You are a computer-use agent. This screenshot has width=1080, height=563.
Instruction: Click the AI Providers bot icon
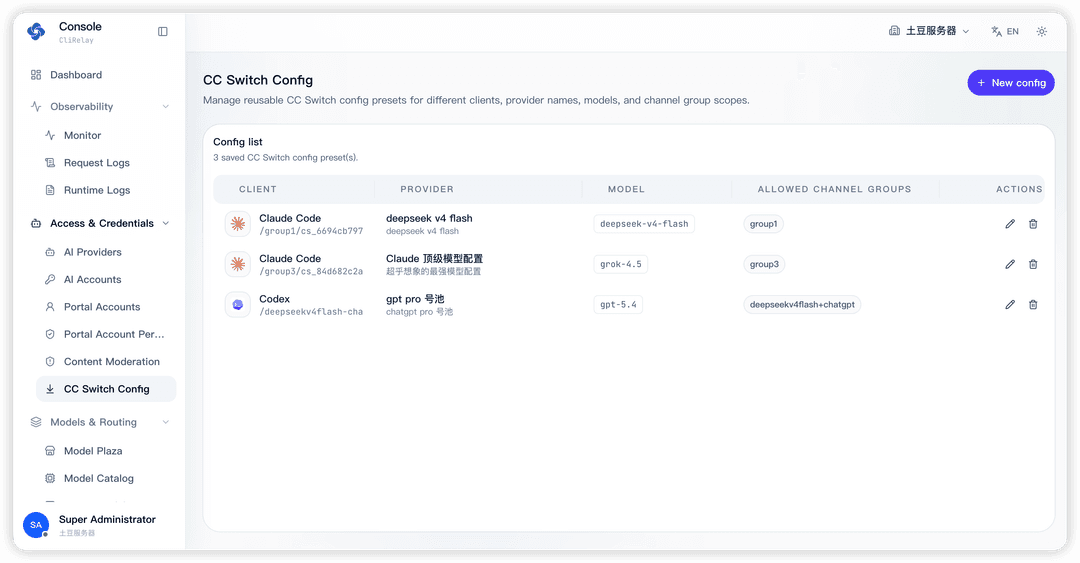point(50,252)
